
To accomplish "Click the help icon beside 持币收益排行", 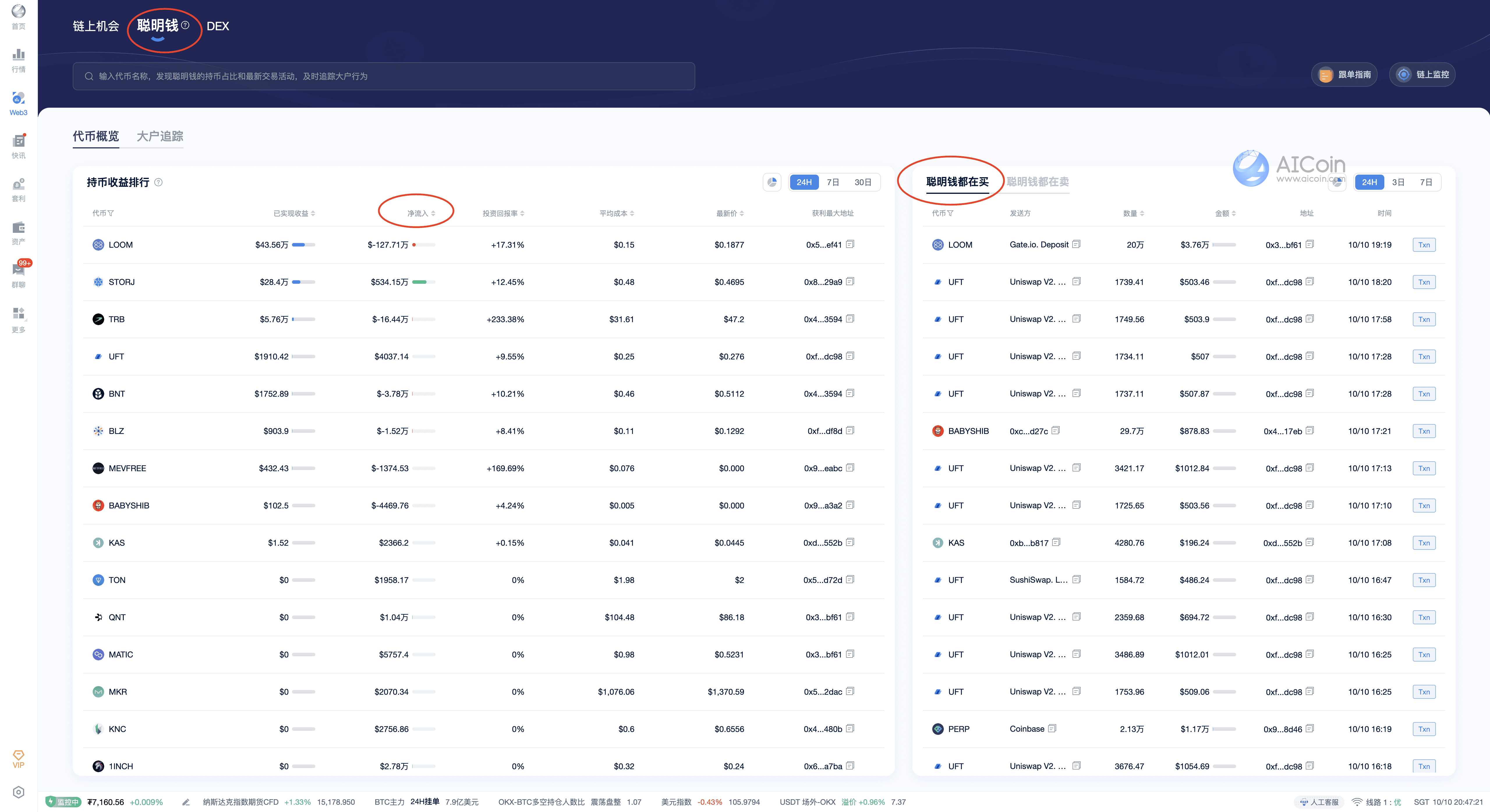I will pyautogui.click(x=158, y=182).
